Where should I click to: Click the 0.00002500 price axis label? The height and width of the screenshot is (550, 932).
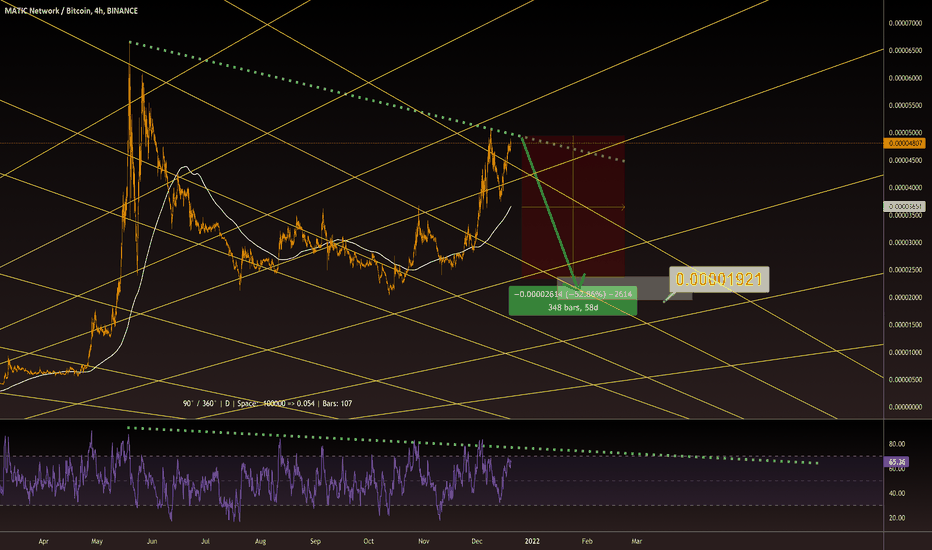point(905,270)
